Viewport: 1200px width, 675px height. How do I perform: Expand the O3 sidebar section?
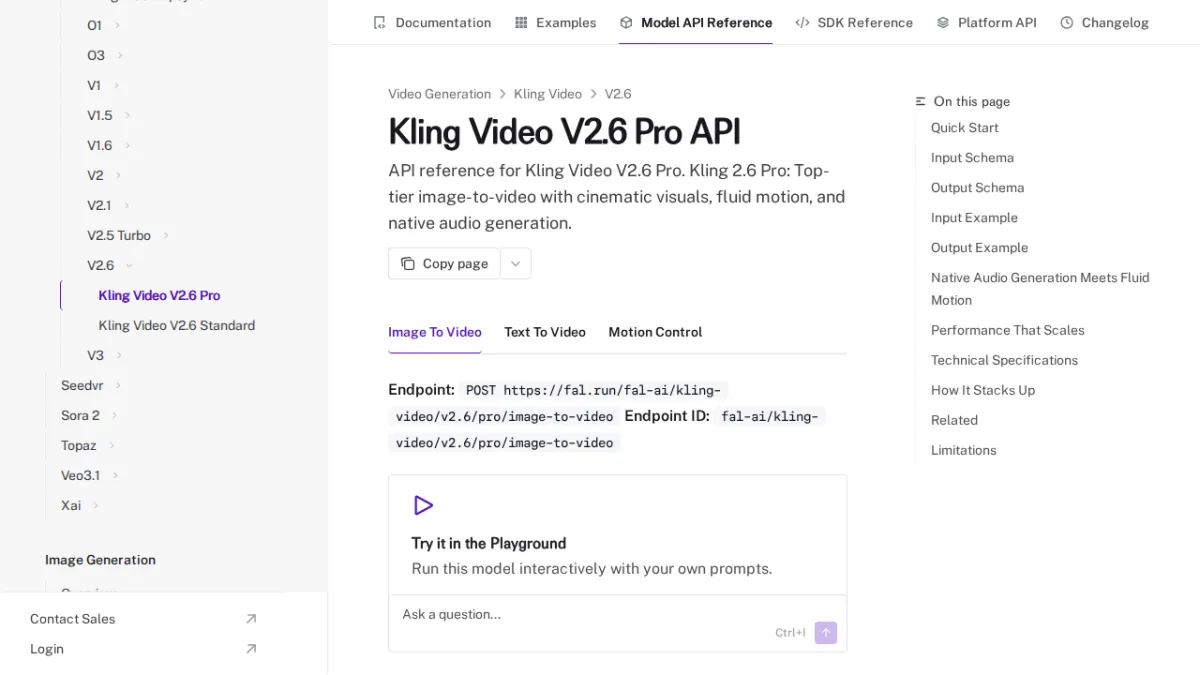[120, 55]
